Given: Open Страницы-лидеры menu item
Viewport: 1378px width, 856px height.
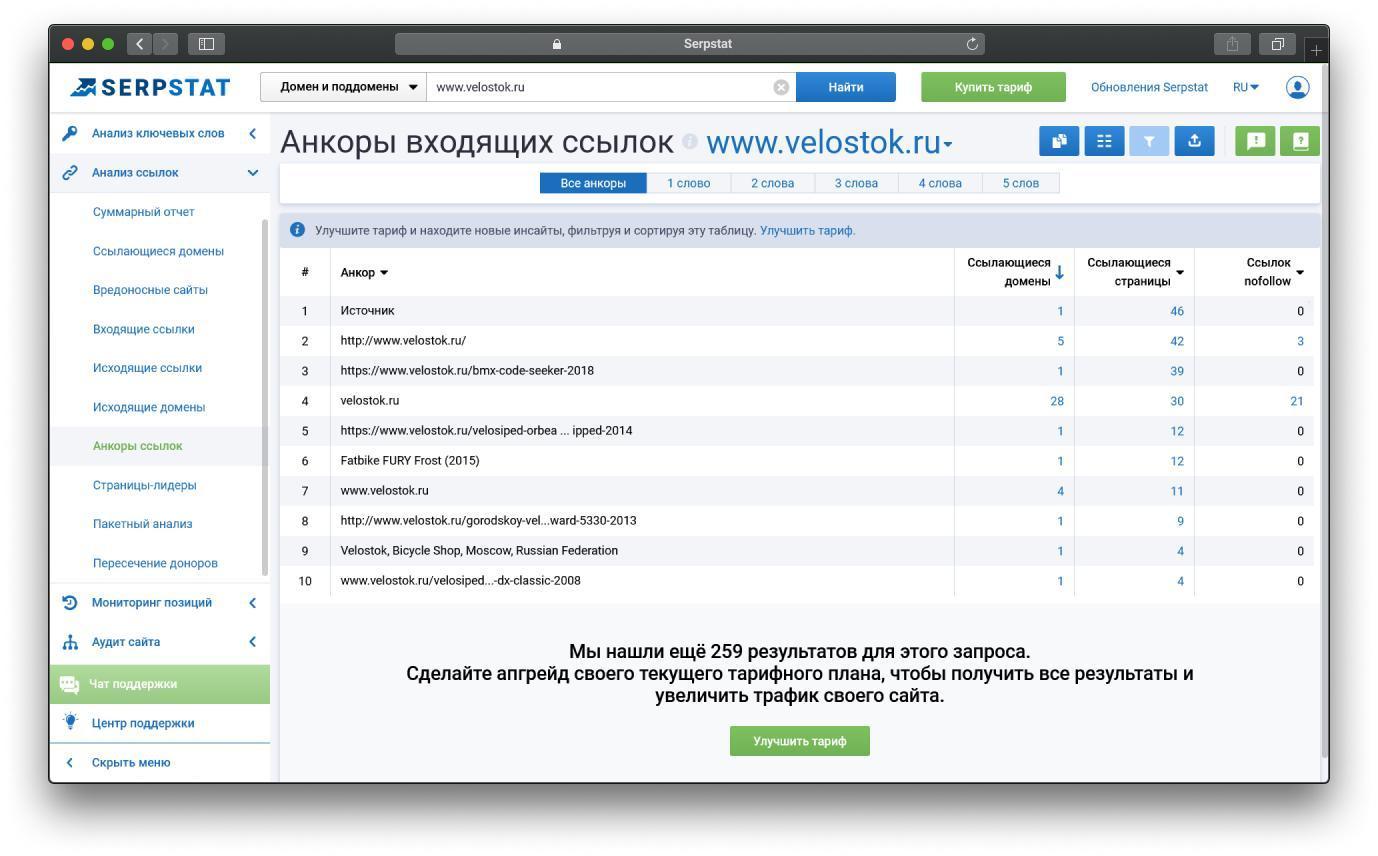Looking at the screenshot, I should 145,485.
